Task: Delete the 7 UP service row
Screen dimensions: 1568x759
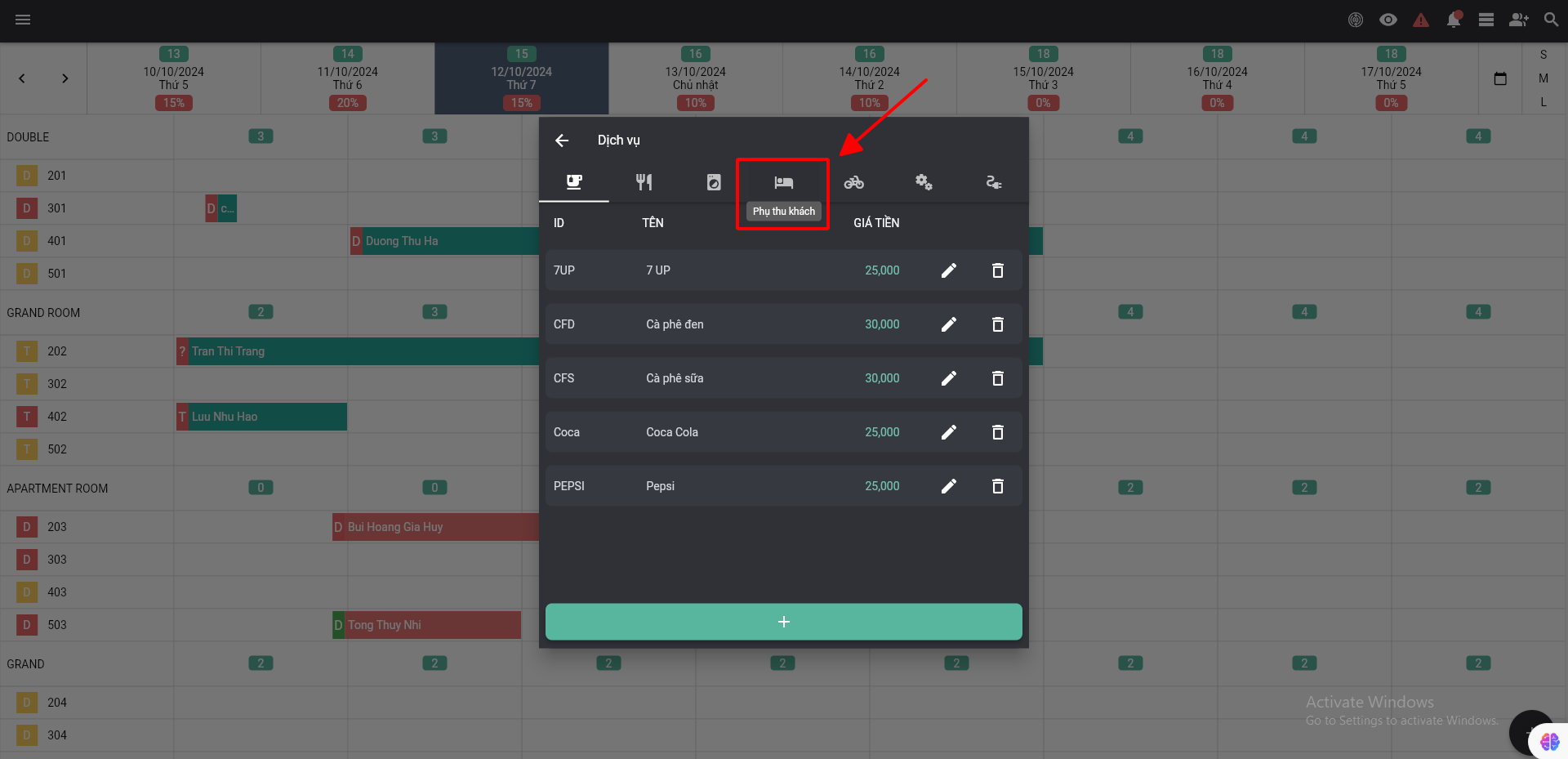Action: tap(998, 270)
